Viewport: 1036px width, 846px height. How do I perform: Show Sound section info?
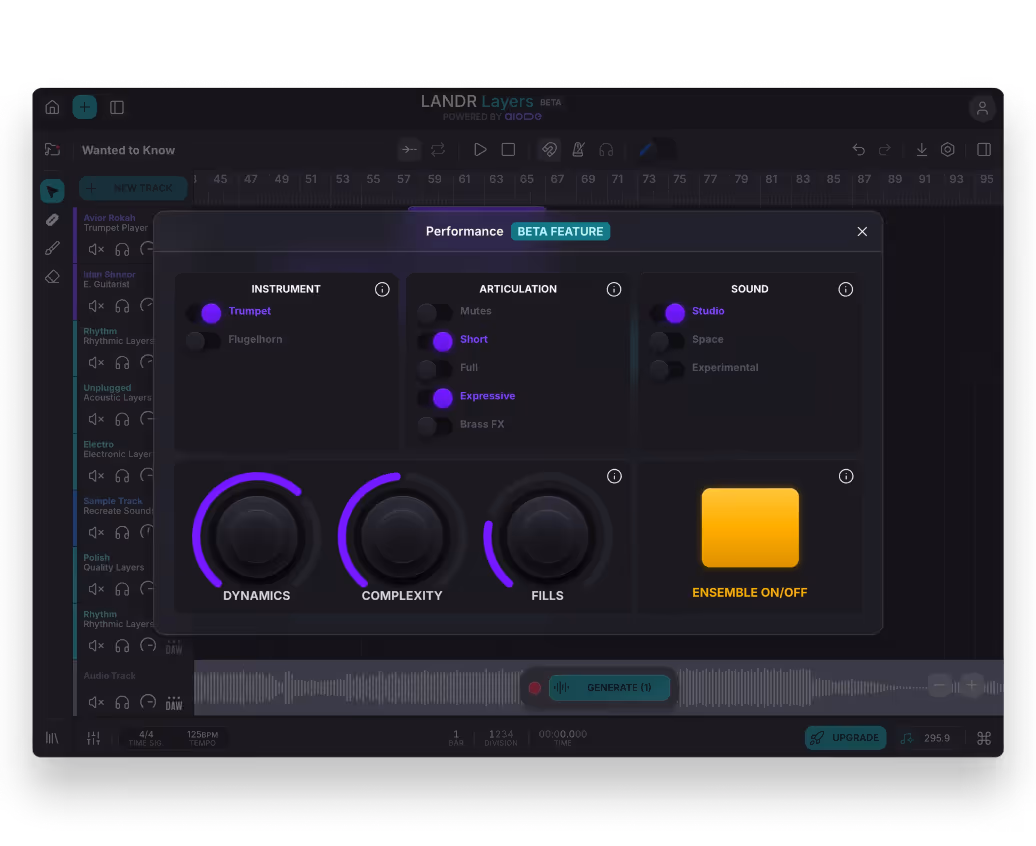click(x=846, y=289)
